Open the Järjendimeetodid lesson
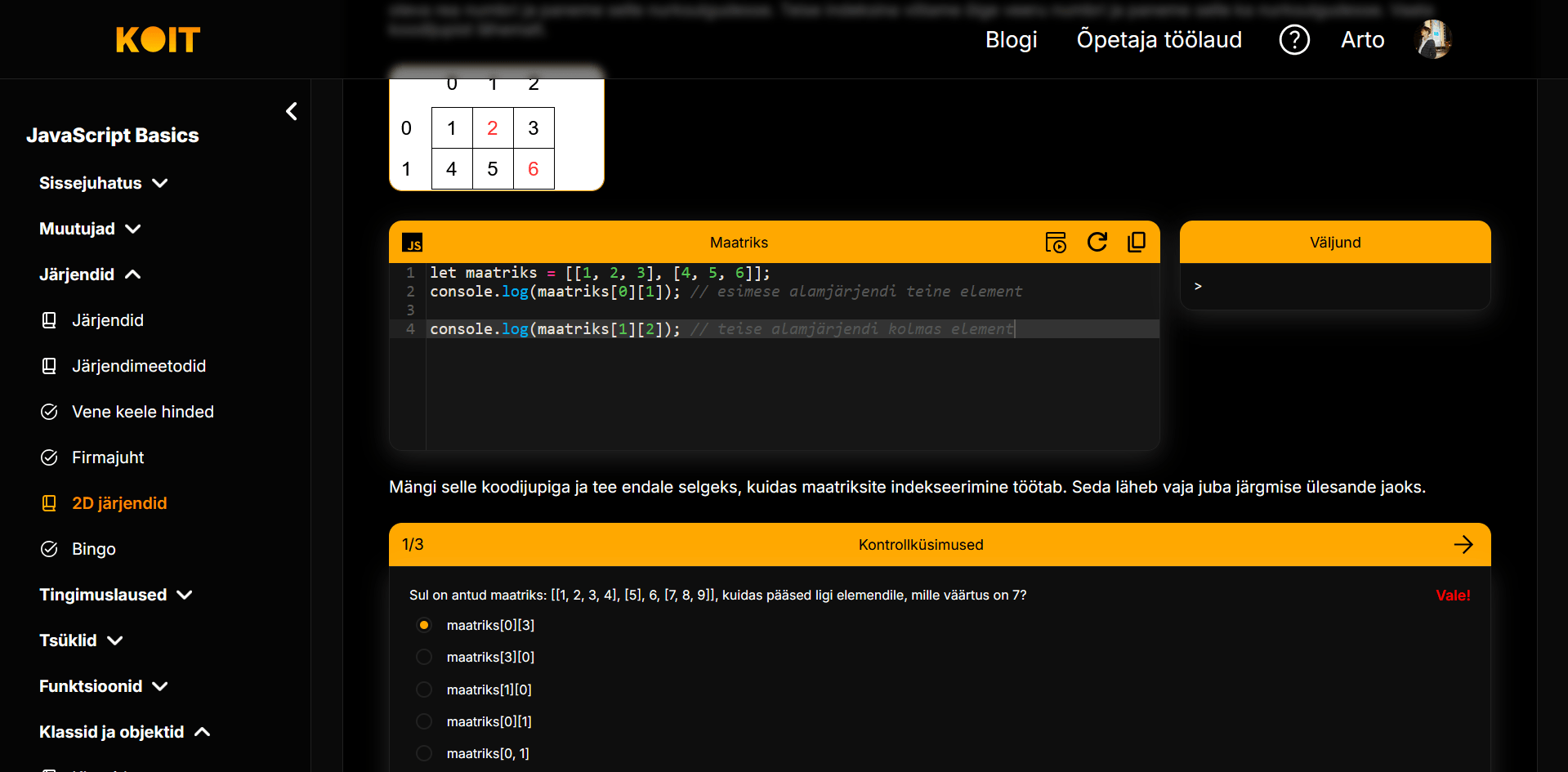The image size is (1568, 772). pyautogui.click(x=138, y=366)
